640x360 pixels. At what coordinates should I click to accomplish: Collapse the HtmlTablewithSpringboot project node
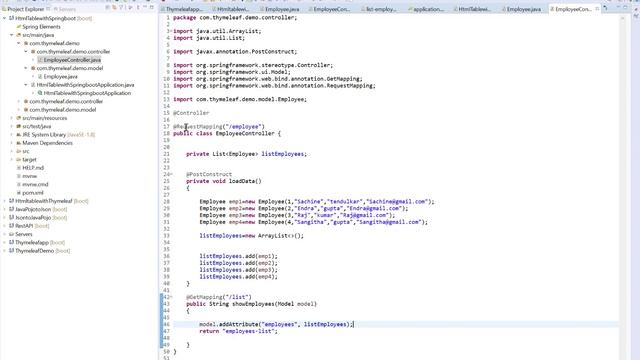coord(4,18)
